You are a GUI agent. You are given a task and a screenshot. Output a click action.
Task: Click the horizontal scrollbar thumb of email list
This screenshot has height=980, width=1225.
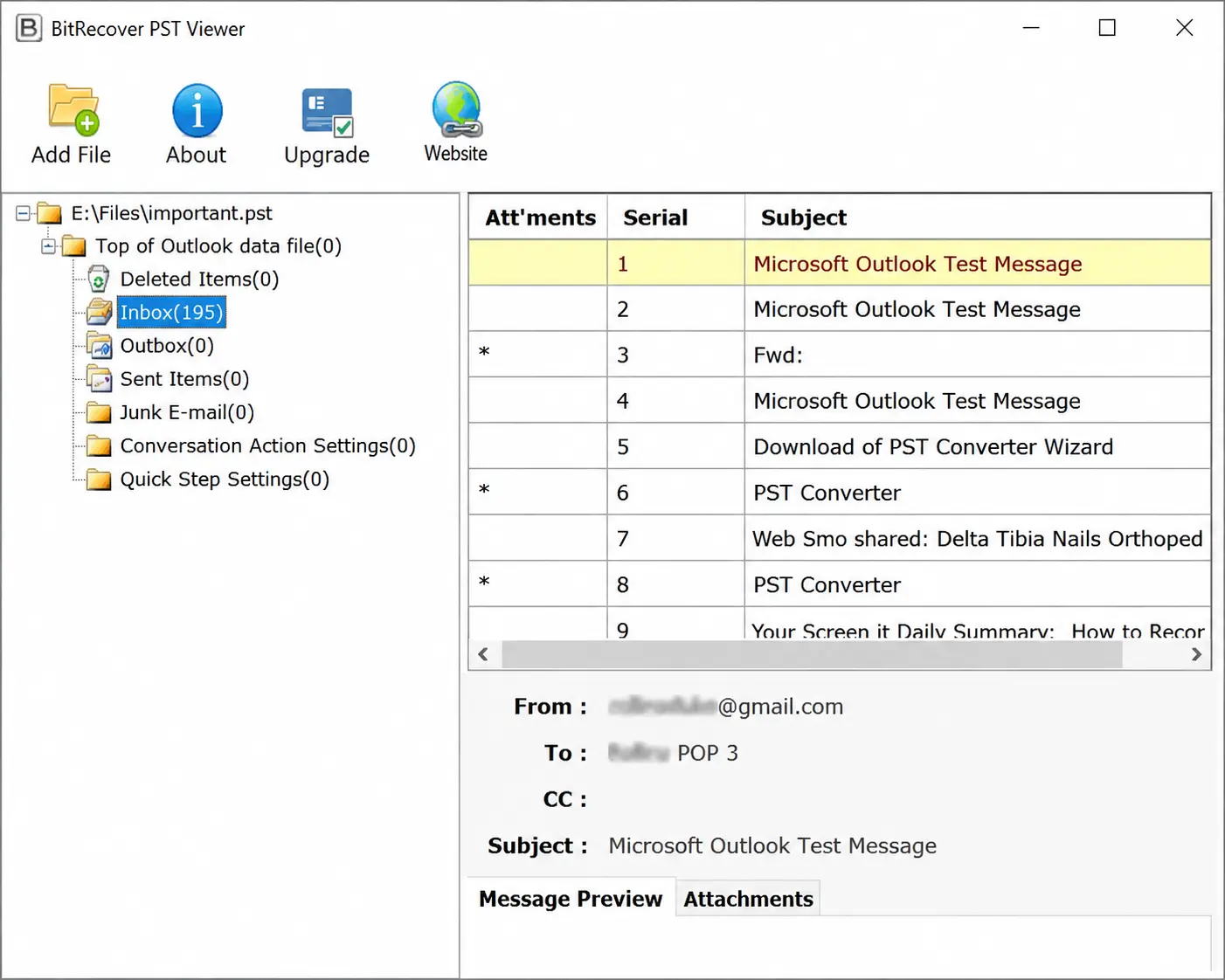coord(812,654)
